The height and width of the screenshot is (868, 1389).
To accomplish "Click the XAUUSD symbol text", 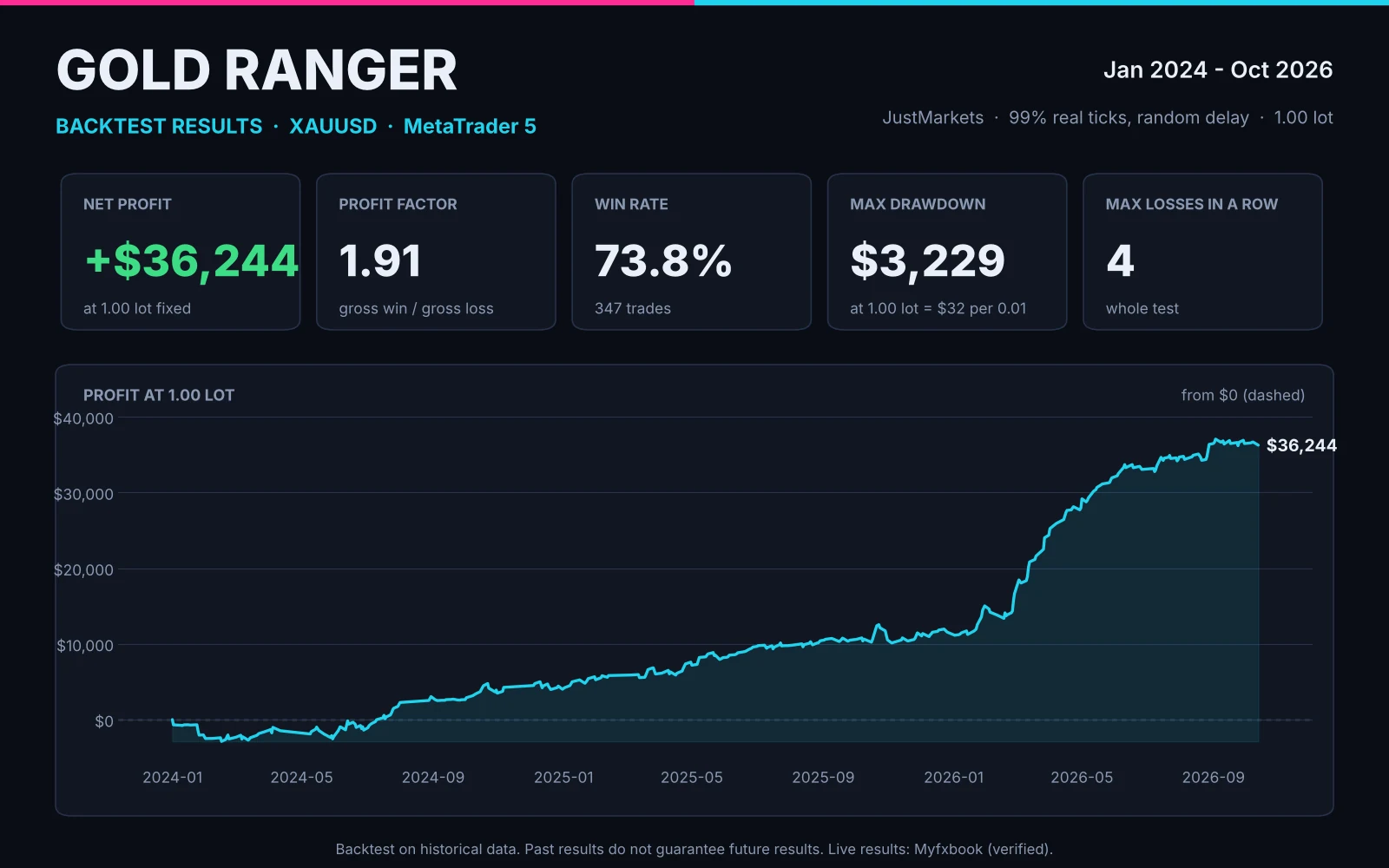I will [x=333, y=126].
